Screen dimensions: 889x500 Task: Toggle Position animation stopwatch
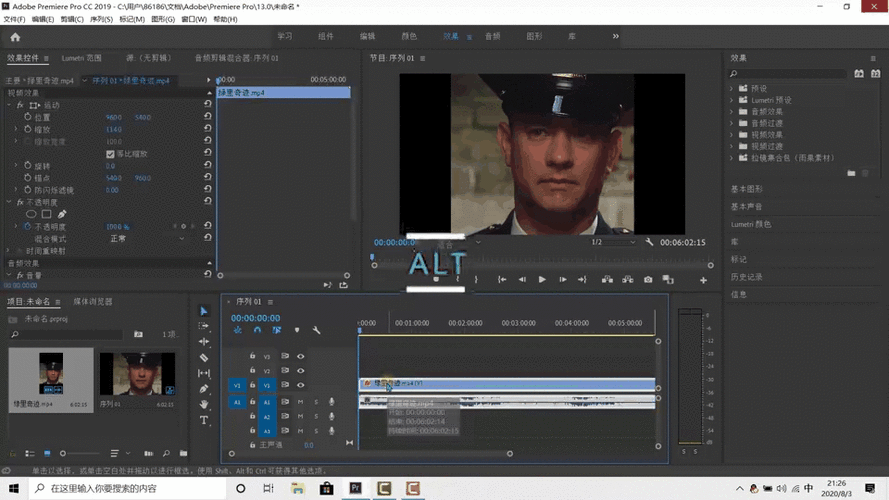point(27,117)
